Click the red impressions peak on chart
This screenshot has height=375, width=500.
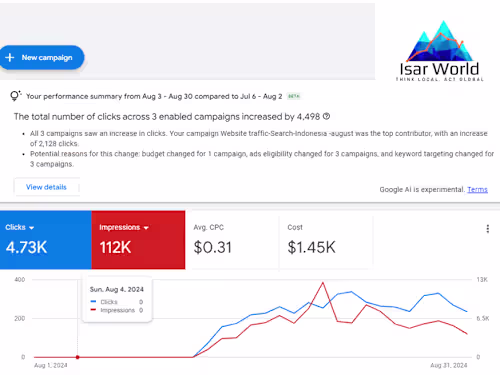322,283
